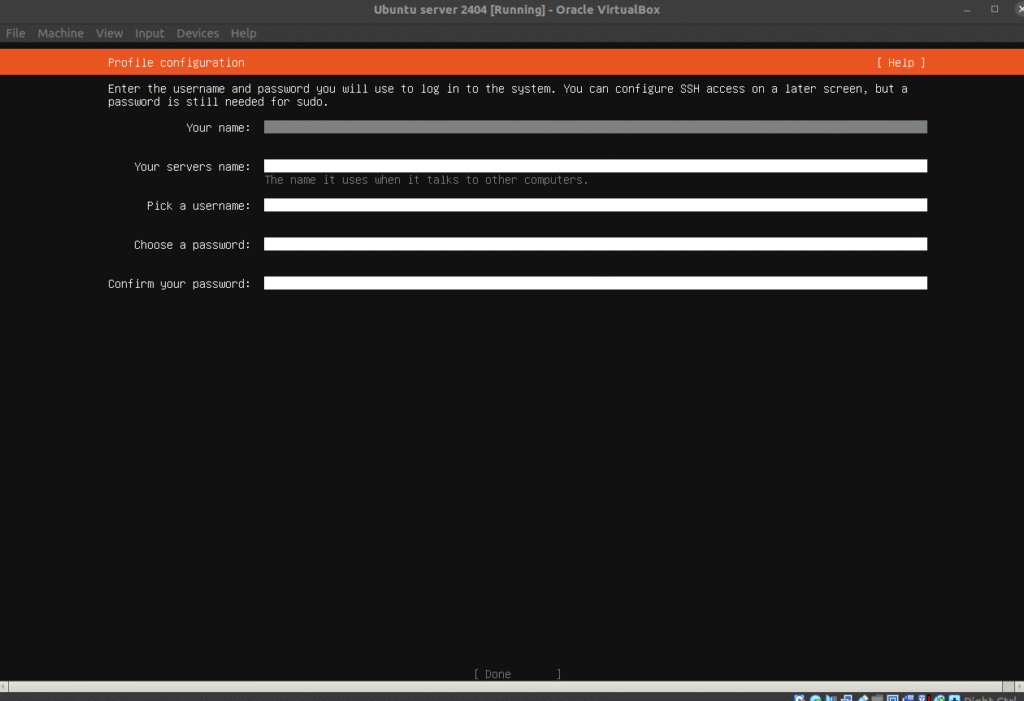Maximize the VirtualBox VM window
The width and height of the screenshot is (1024, 701).
click(x=994, y=10)
